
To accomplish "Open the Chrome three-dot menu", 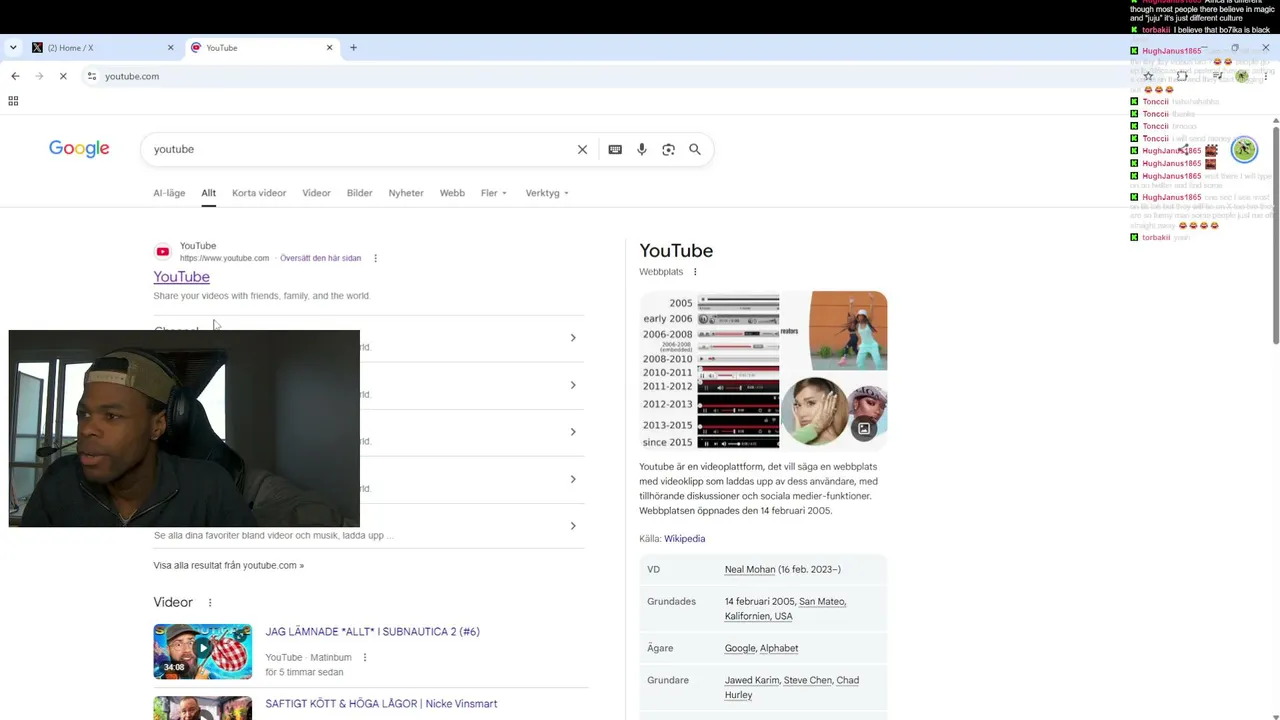I will 1266,76.
